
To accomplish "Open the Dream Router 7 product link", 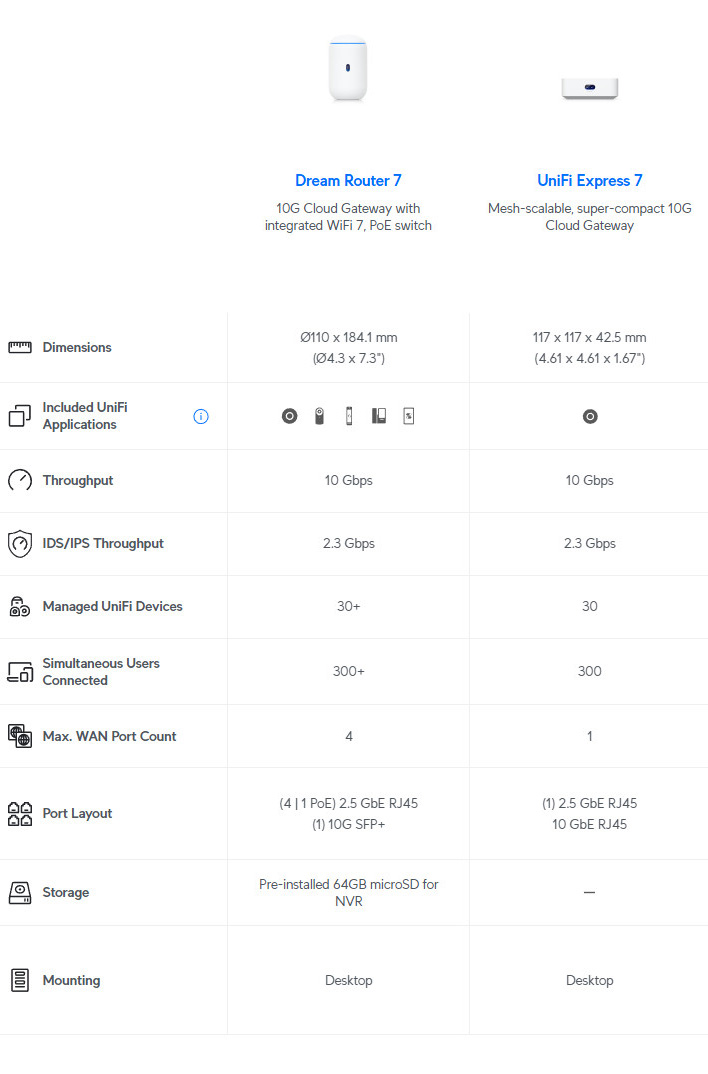I will click(x=348, y=180).
